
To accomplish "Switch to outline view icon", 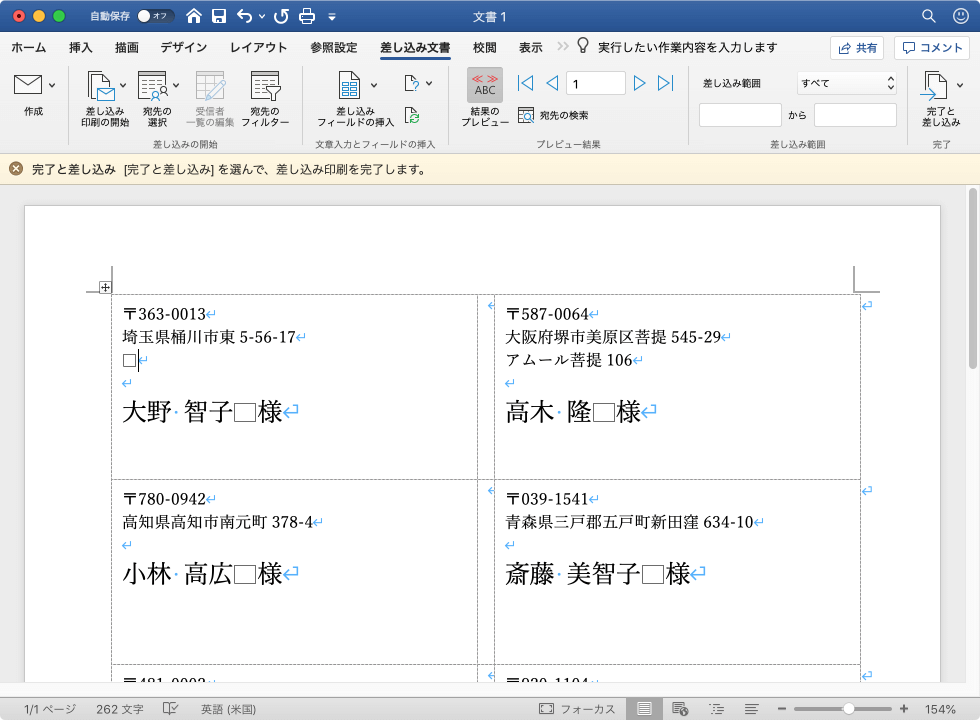I will point(716,709).
